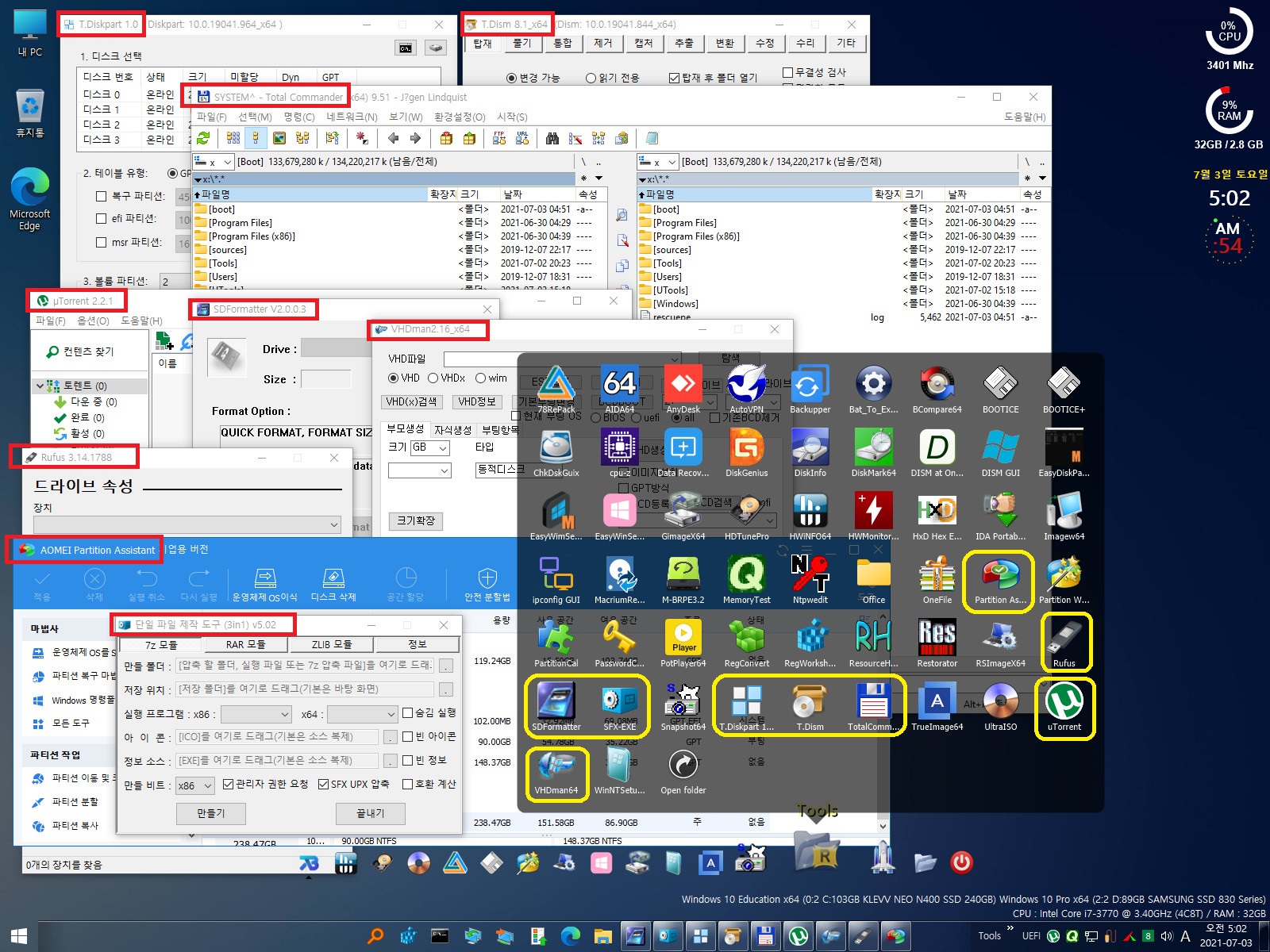
Task: Open Ntpwedit from the launcher
Action: (x=810, y=579)
